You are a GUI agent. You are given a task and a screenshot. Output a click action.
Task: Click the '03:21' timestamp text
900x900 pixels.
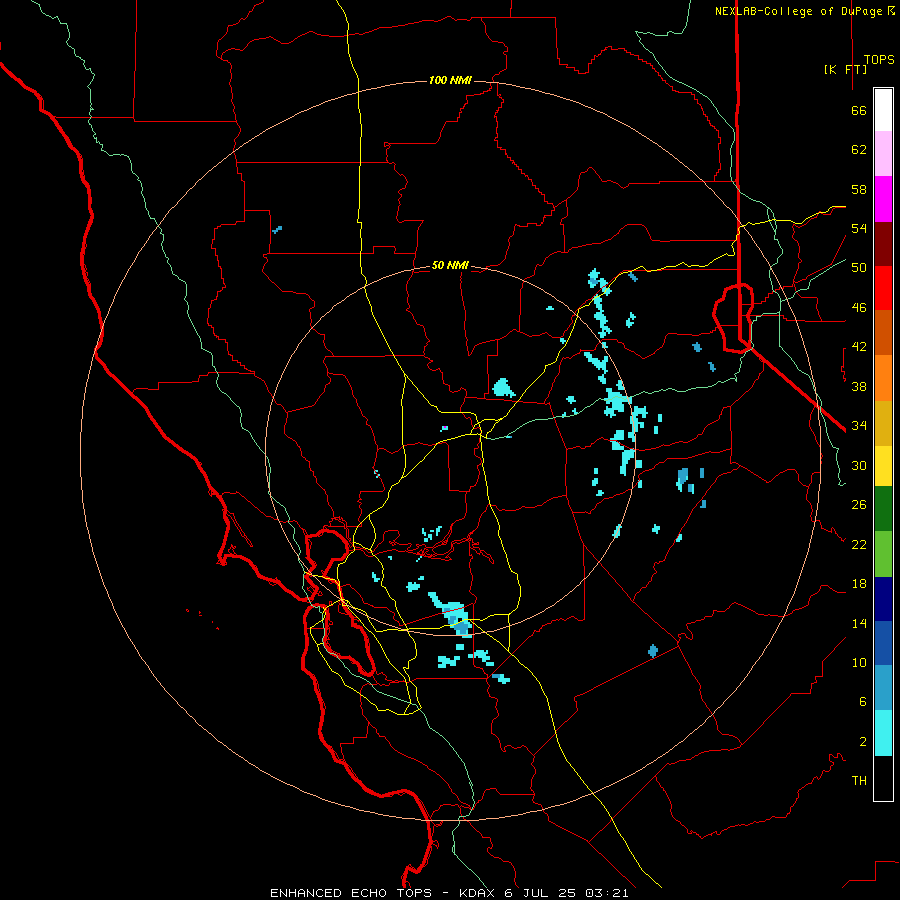[x=607, y=893]
